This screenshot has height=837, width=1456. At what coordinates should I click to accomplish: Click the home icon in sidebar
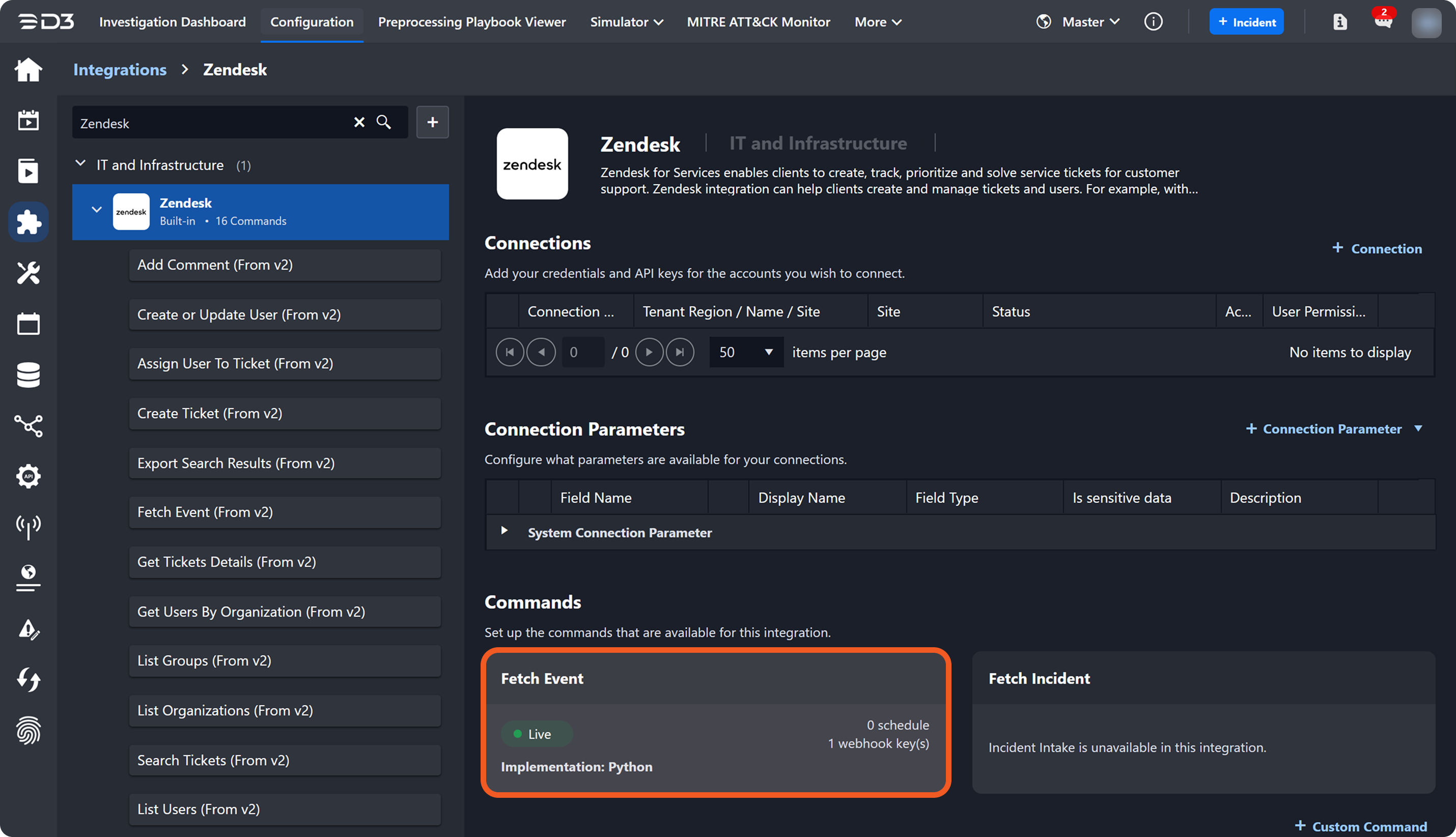[x=28, y=70]
